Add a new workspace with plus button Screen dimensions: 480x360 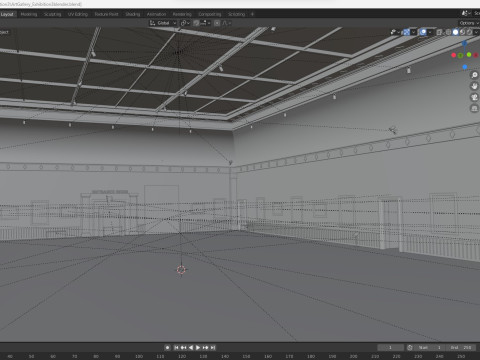[252, 14]
